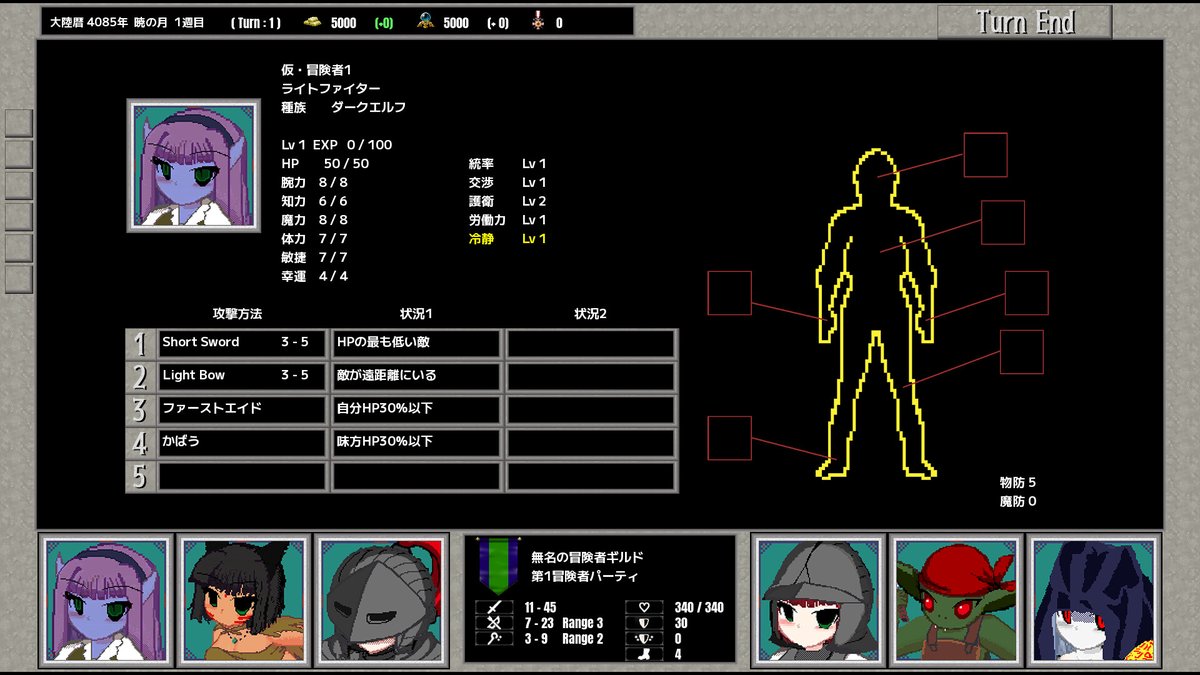
Task: Select the foot equipment slot
Action: (729, 438)
